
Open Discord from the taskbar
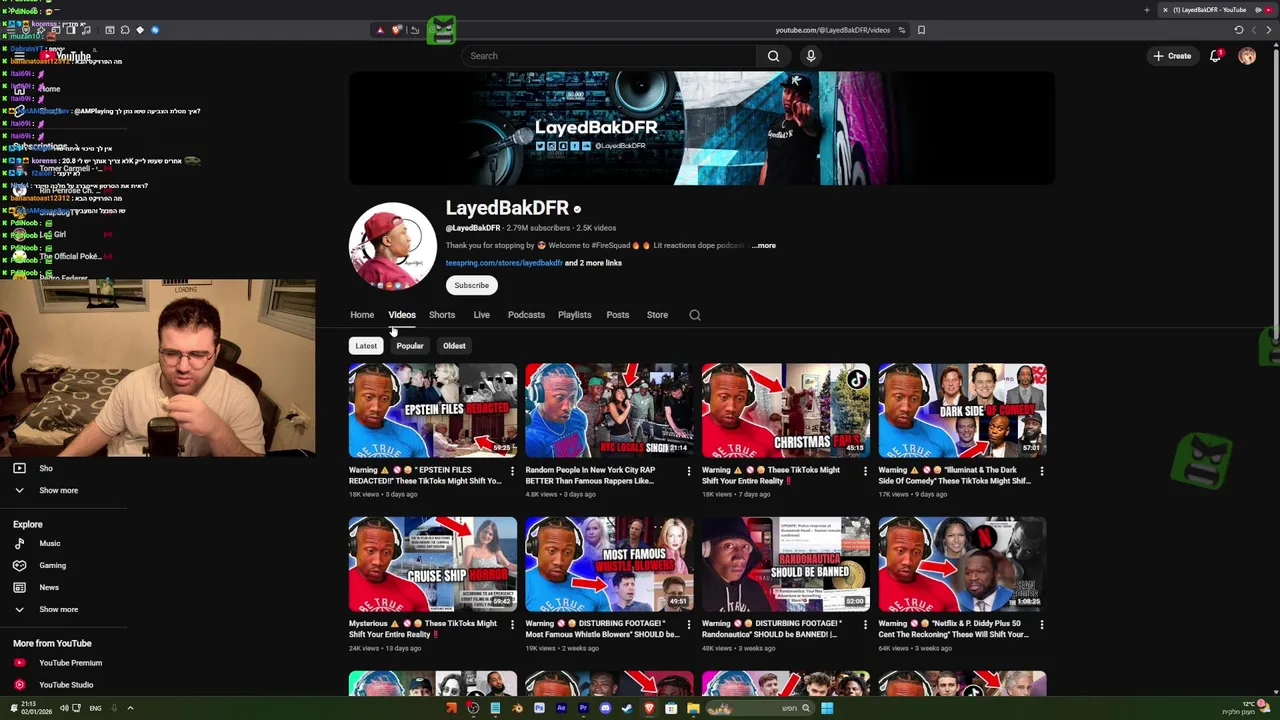click(605, 709)
